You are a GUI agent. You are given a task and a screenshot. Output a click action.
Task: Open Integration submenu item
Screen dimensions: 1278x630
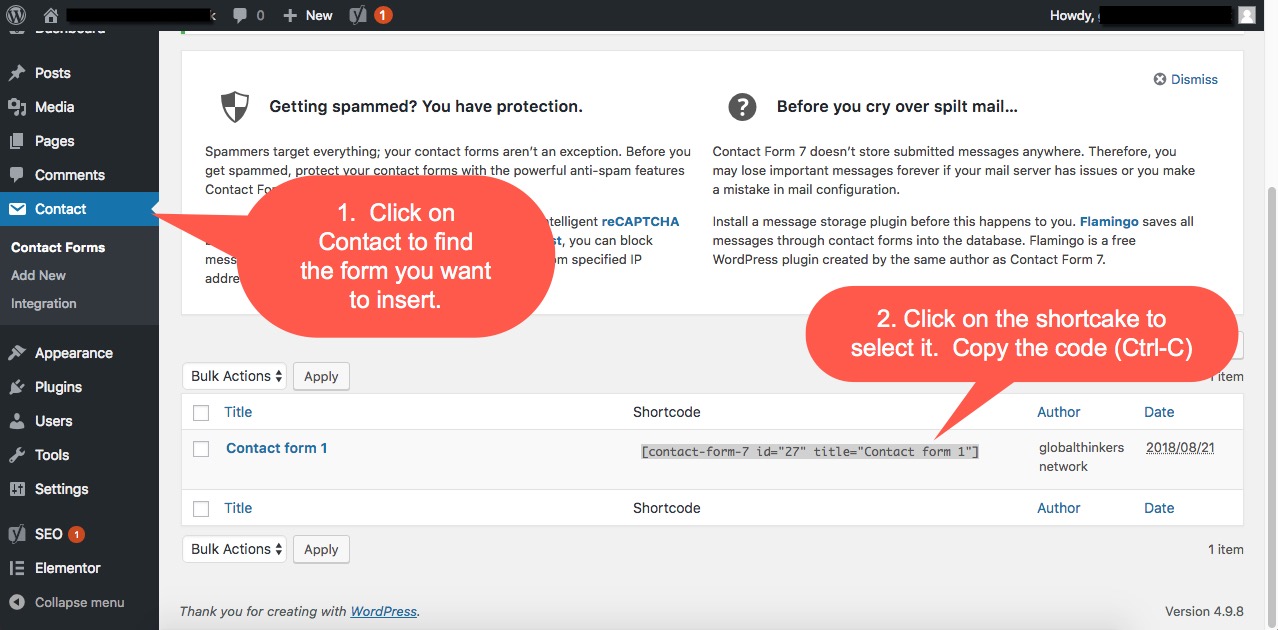[x=44, y=303]
